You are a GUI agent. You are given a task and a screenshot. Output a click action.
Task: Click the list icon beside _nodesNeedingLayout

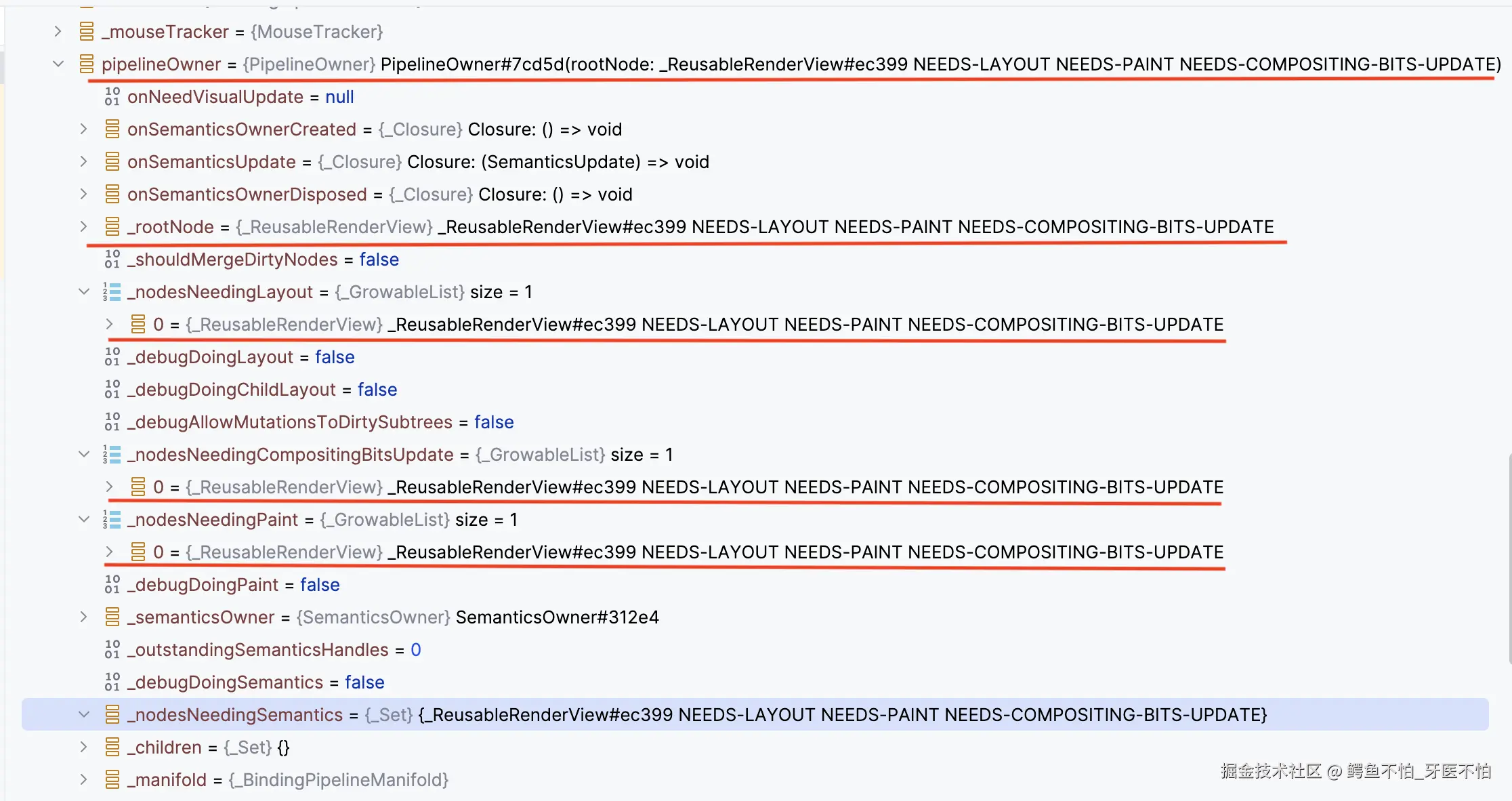pos(112,292)
